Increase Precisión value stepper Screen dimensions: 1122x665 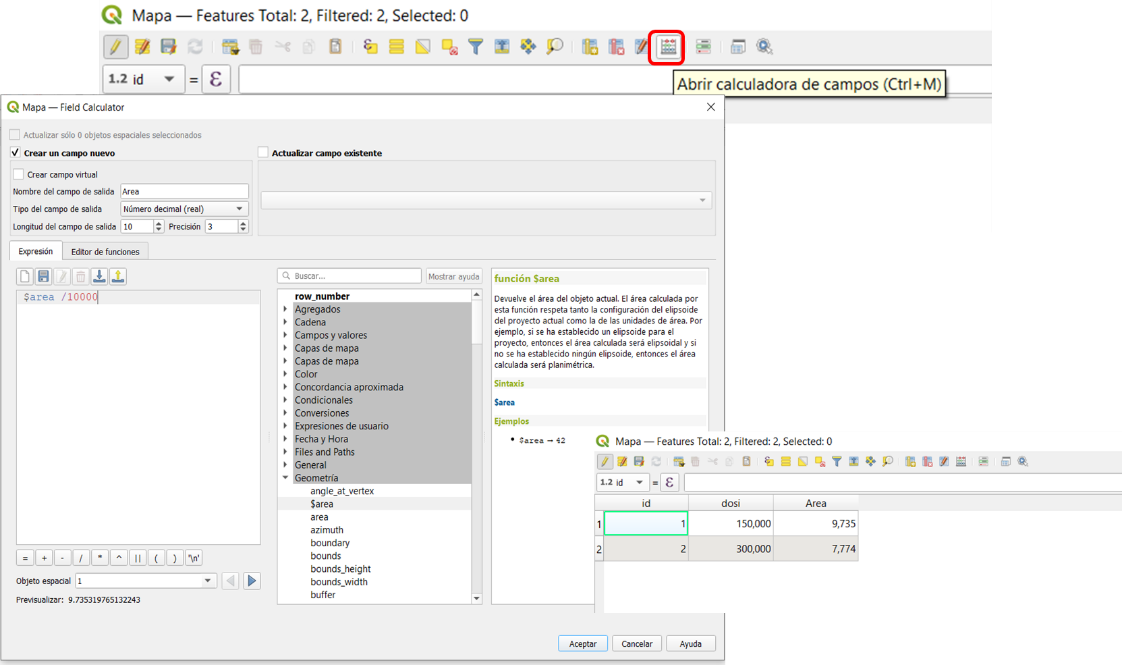coord(243,223)
